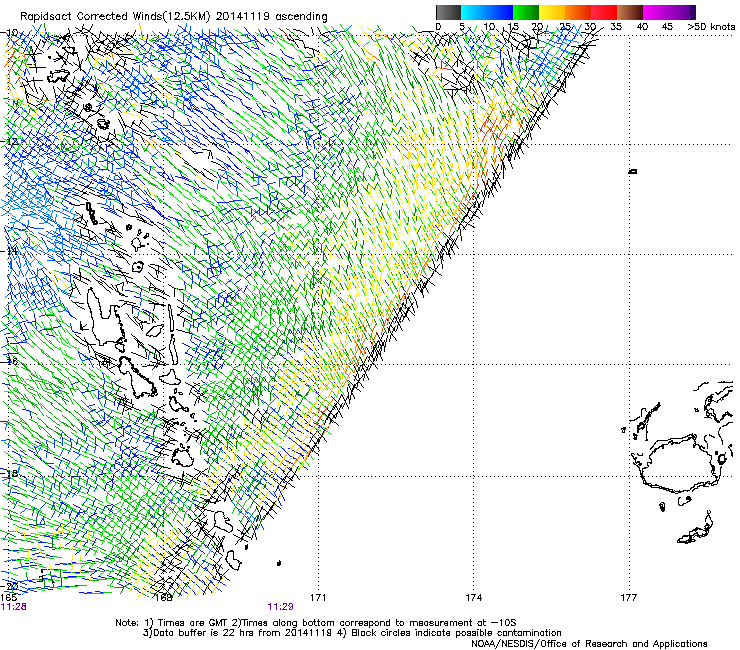The height and width of the screenshot is (650, 740).
Task: Click the '-14' latitude axis label
Action: 9,251
